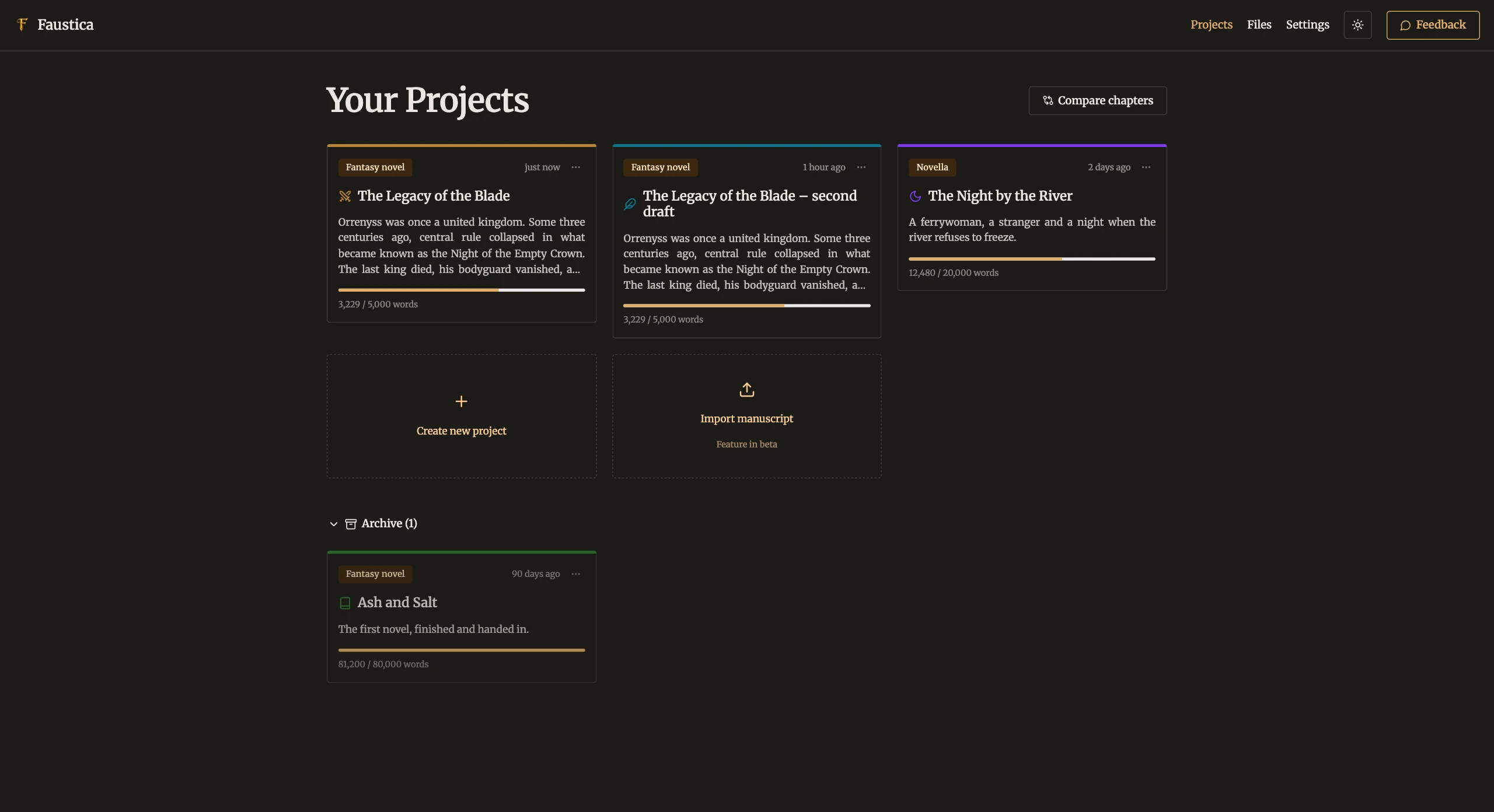The width and height of the screenshot is (1494, 812).
Task: Click the '12,480 / 20,000 words' count
Action: [x=953, y=273]
